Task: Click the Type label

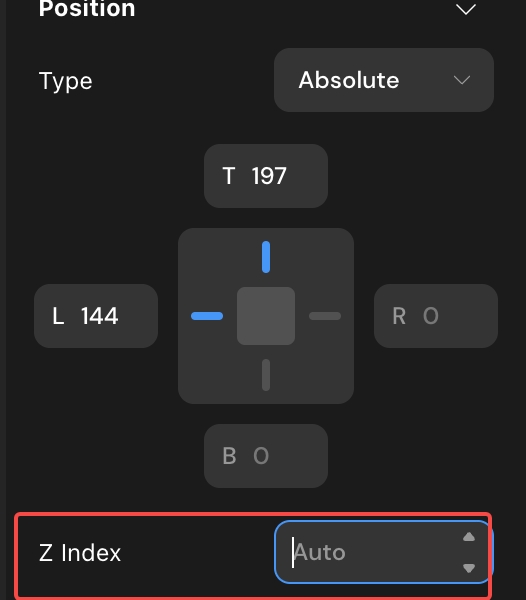Action: (x=65, y=82)
